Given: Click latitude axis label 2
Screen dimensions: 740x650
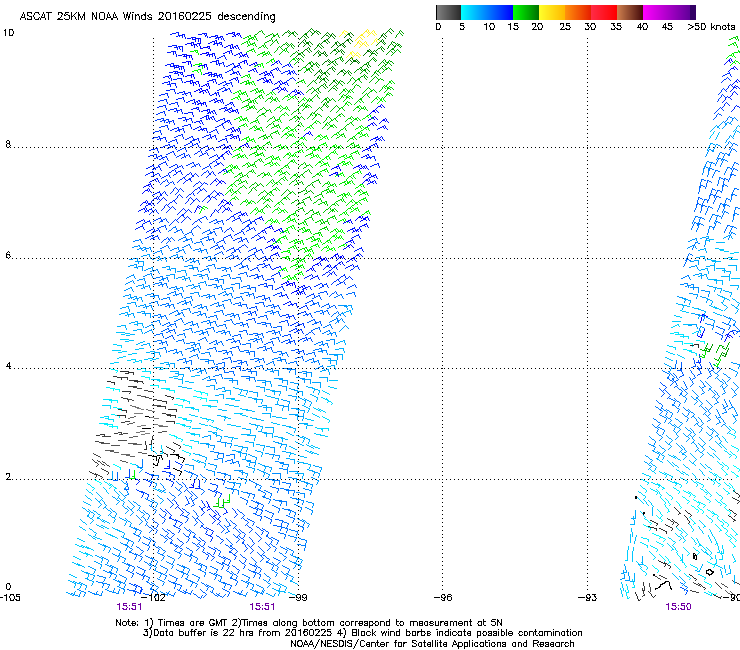Looking at the screenshot, I should point(8,476).
